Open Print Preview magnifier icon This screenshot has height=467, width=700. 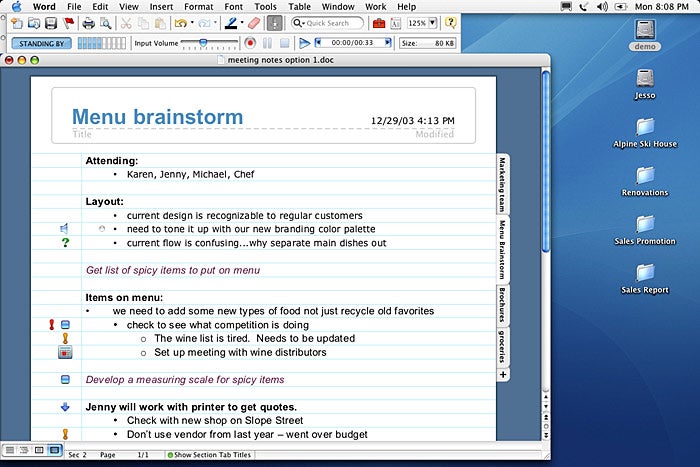(105, 23)
